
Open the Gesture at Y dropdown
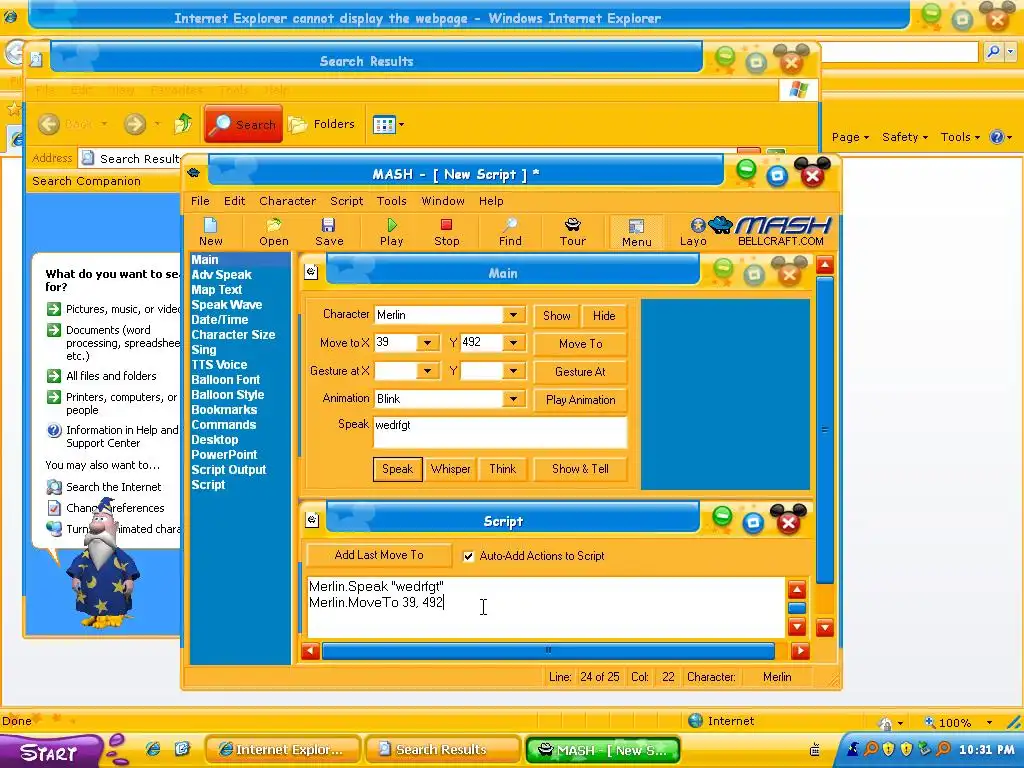pos(514,371)
